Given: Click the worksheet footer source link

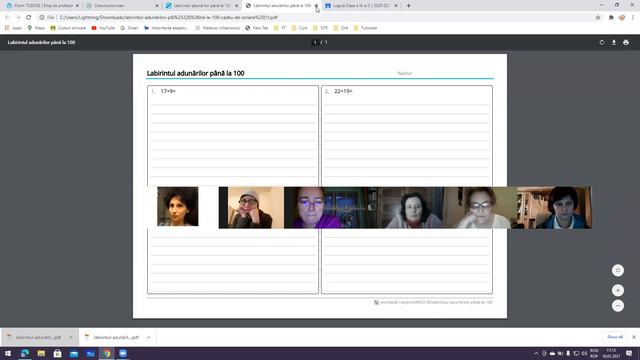Looking at the screenshot, I should (x=433, y=302).
